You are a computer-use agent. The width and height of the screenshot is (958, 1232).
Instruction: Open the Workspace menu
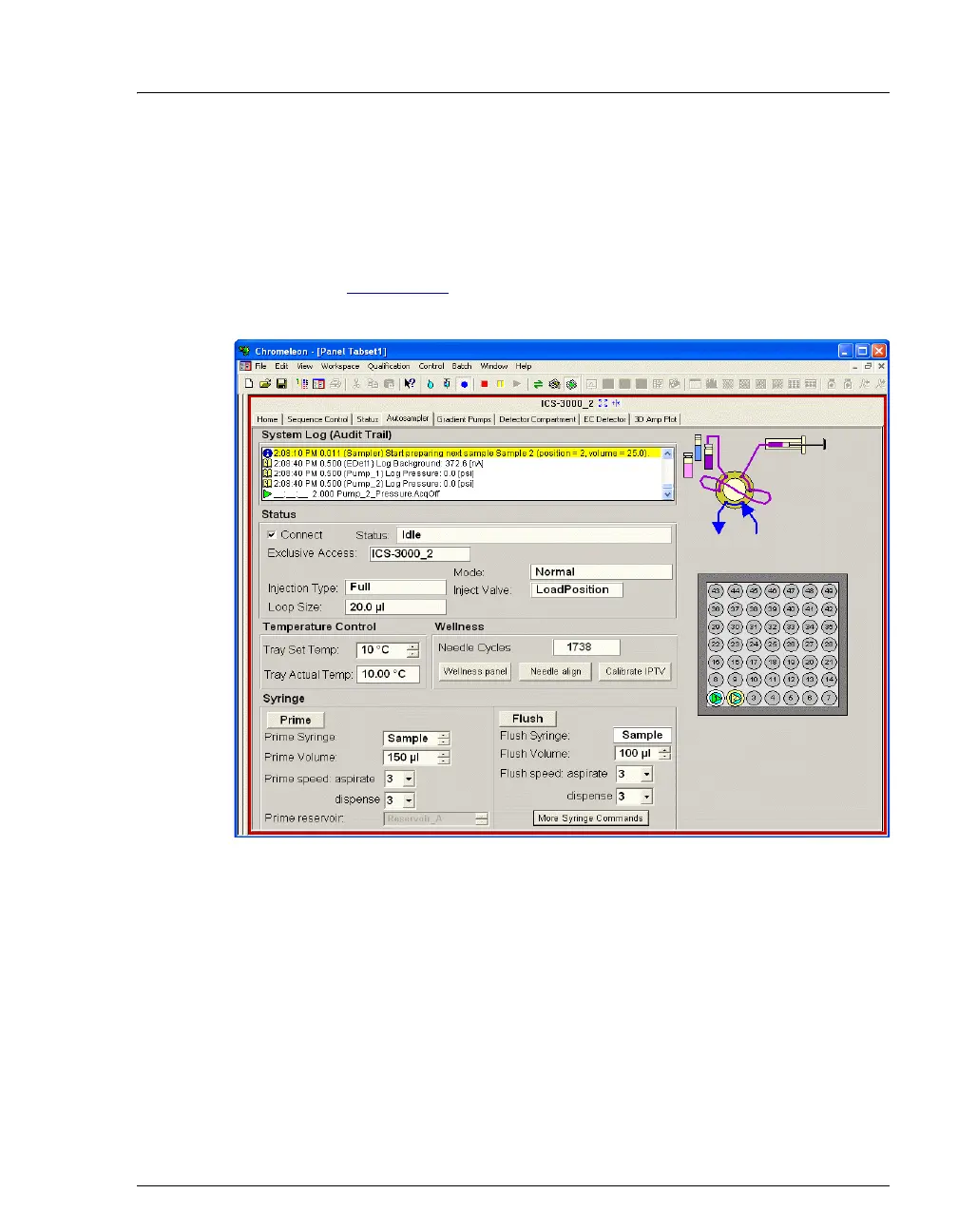coord(340,366)
